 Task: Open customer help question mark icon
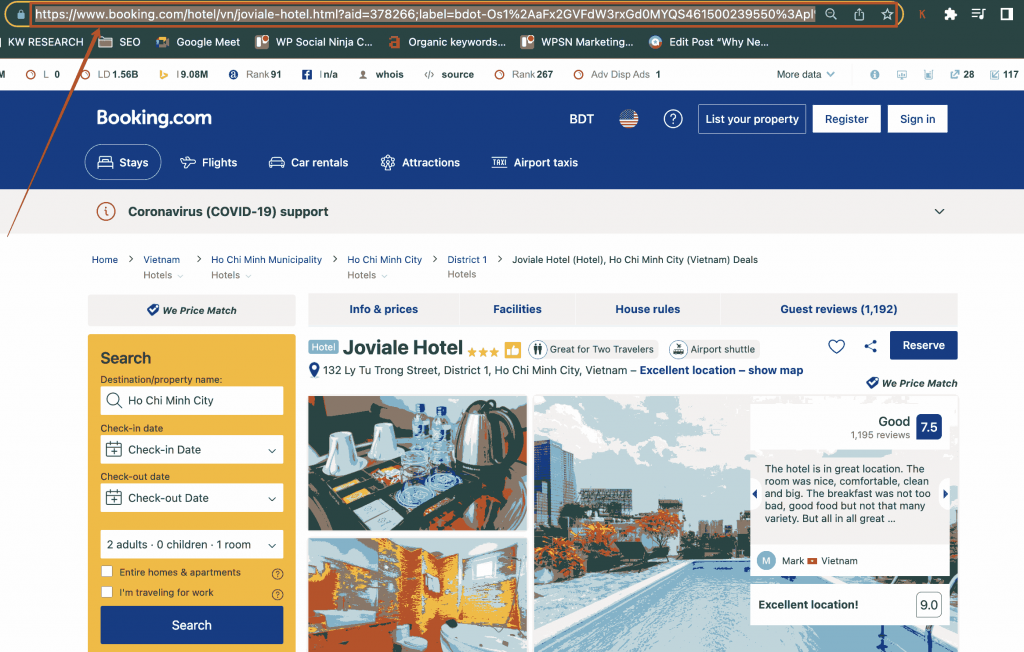pos(673,119)
